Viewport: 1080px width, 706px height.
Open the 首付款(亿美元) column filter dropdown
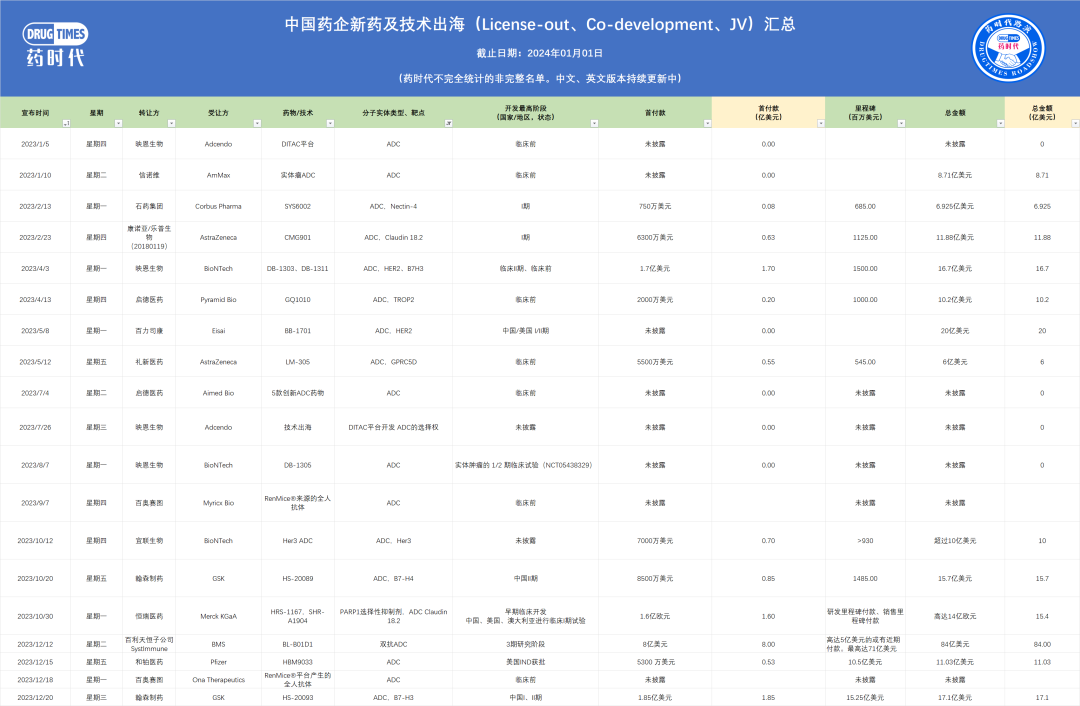(820, 123)
